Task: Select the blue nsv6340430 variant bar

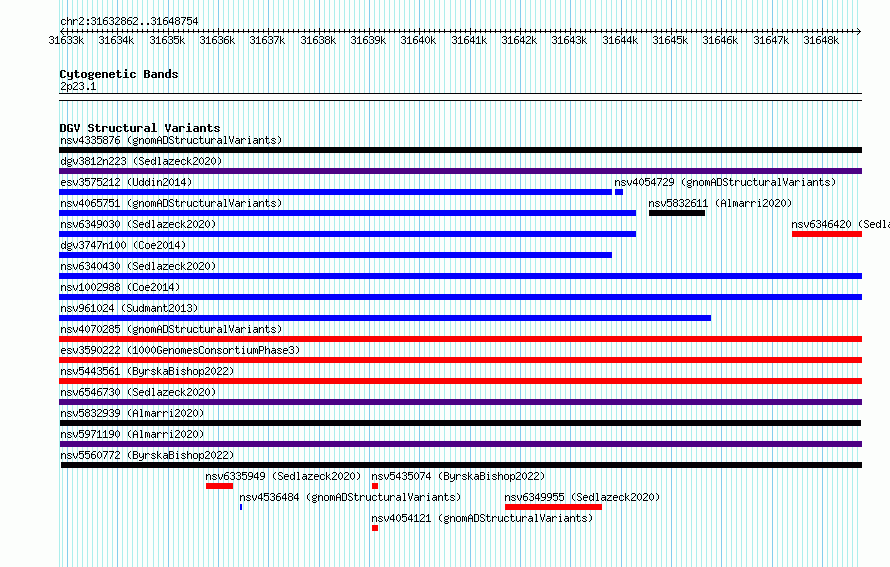Action: click(x=460, y=276)
